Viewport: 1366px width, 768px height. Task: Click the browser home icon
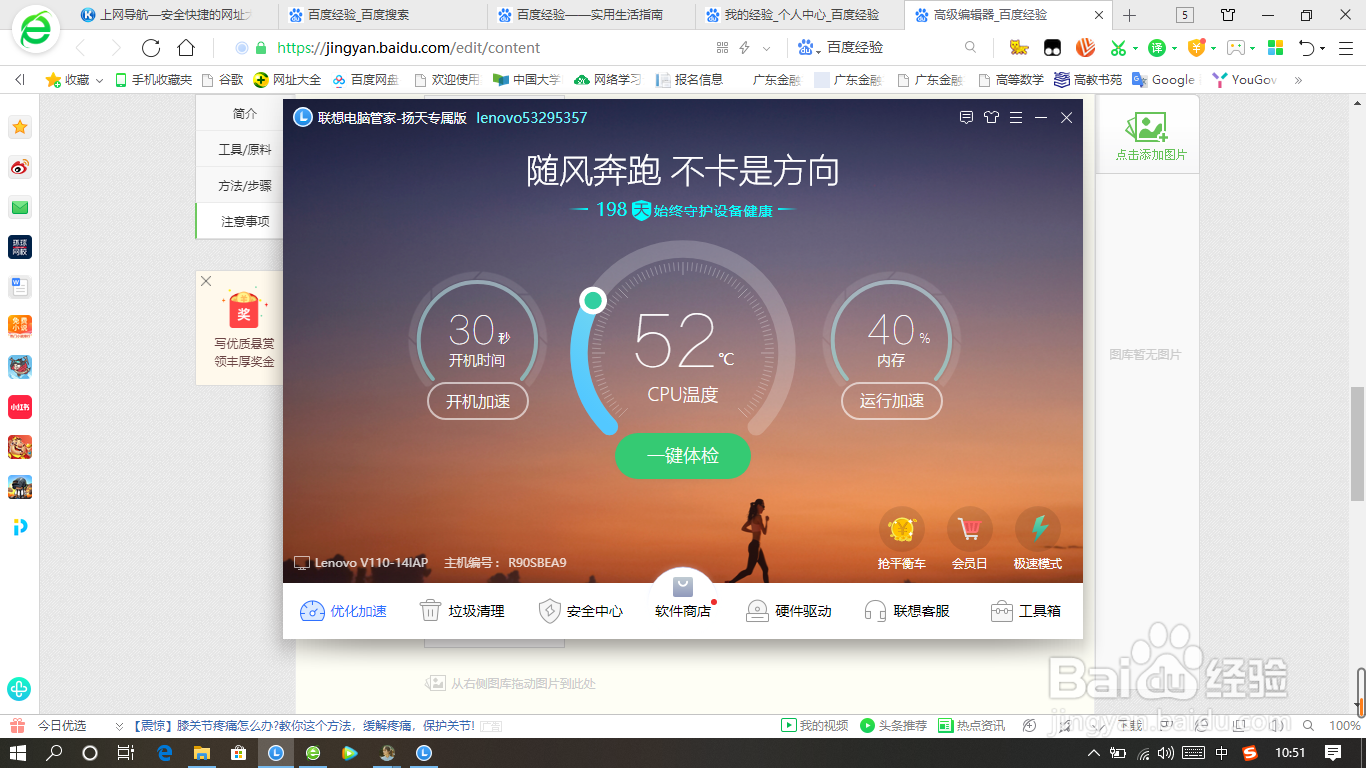point(186,48)
